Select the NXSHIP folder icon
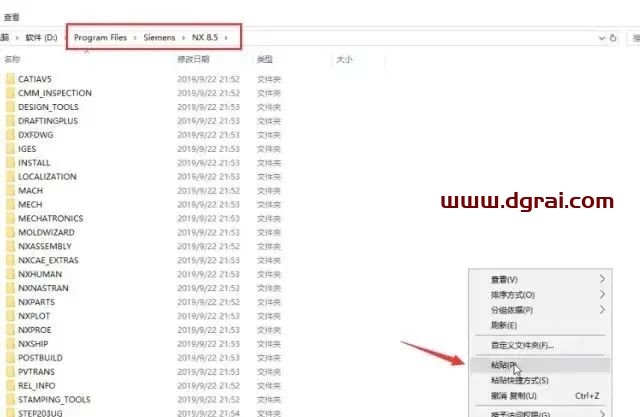Image resolution: width=640 pixels, height=417 pixels. pyautogui.click(x=11, y=344)
